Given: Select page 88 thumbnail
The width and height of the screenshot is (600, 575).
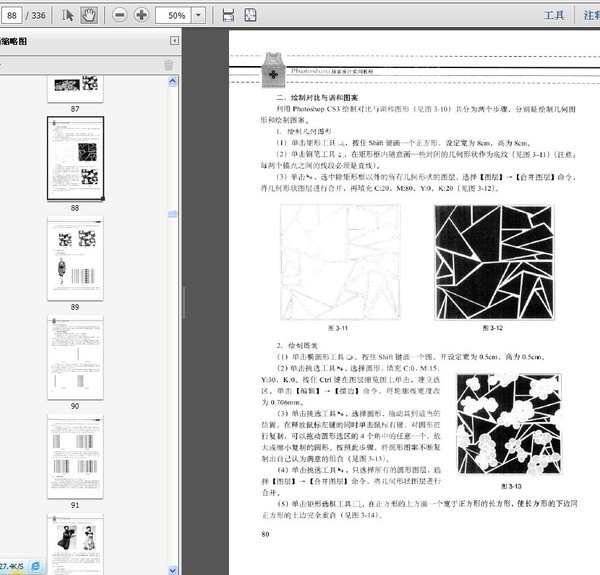Looking at the screenshot, I should click(75, 158).
